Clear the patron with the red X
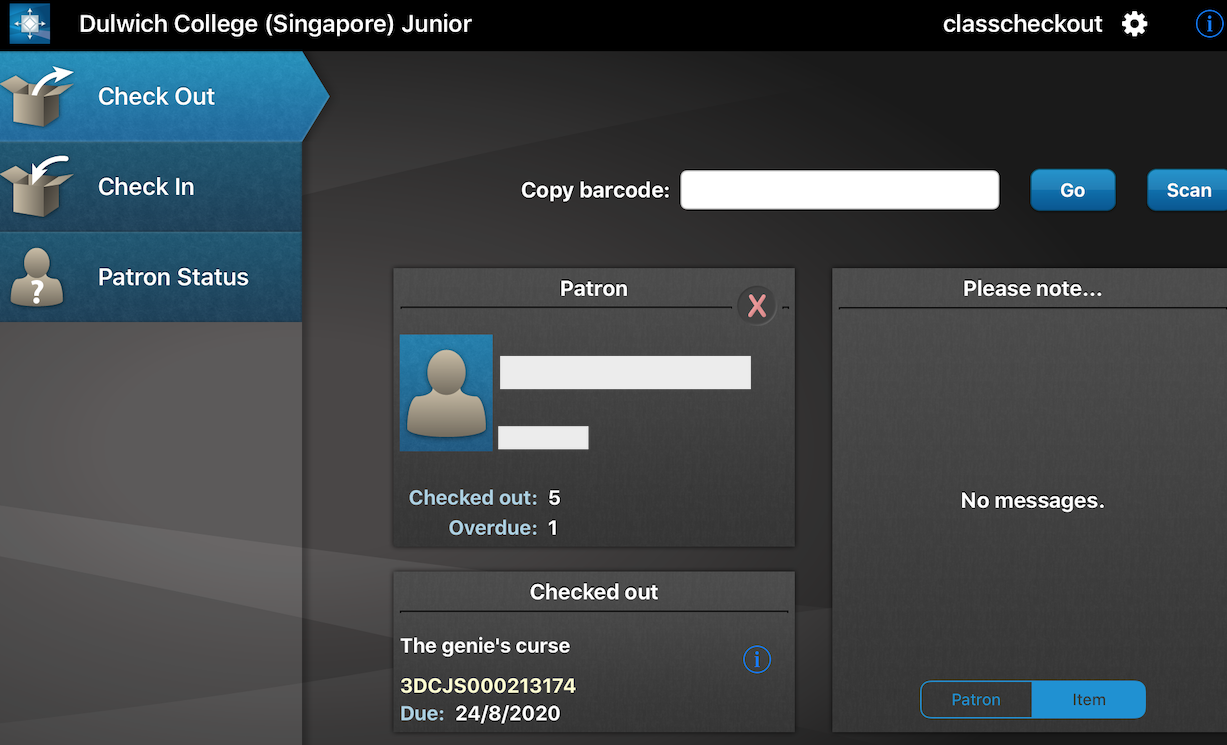The width and height of the screenshot is (1227, 745). click(x=757, y=305)
